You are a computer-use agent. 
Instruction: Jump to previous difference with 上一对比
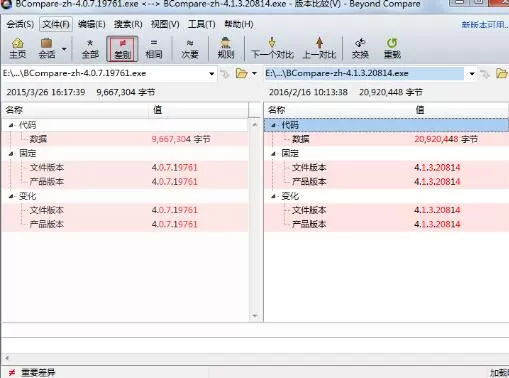pos(319,49)
